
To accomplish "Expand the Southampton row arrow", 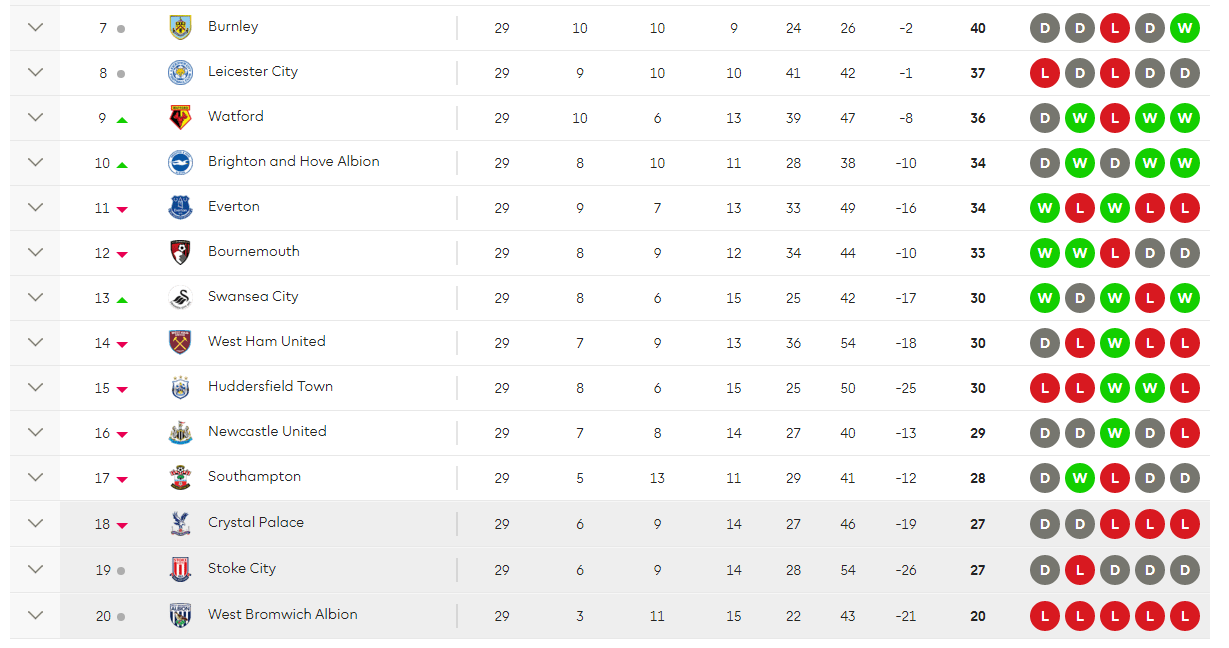I will click(36, 478).
